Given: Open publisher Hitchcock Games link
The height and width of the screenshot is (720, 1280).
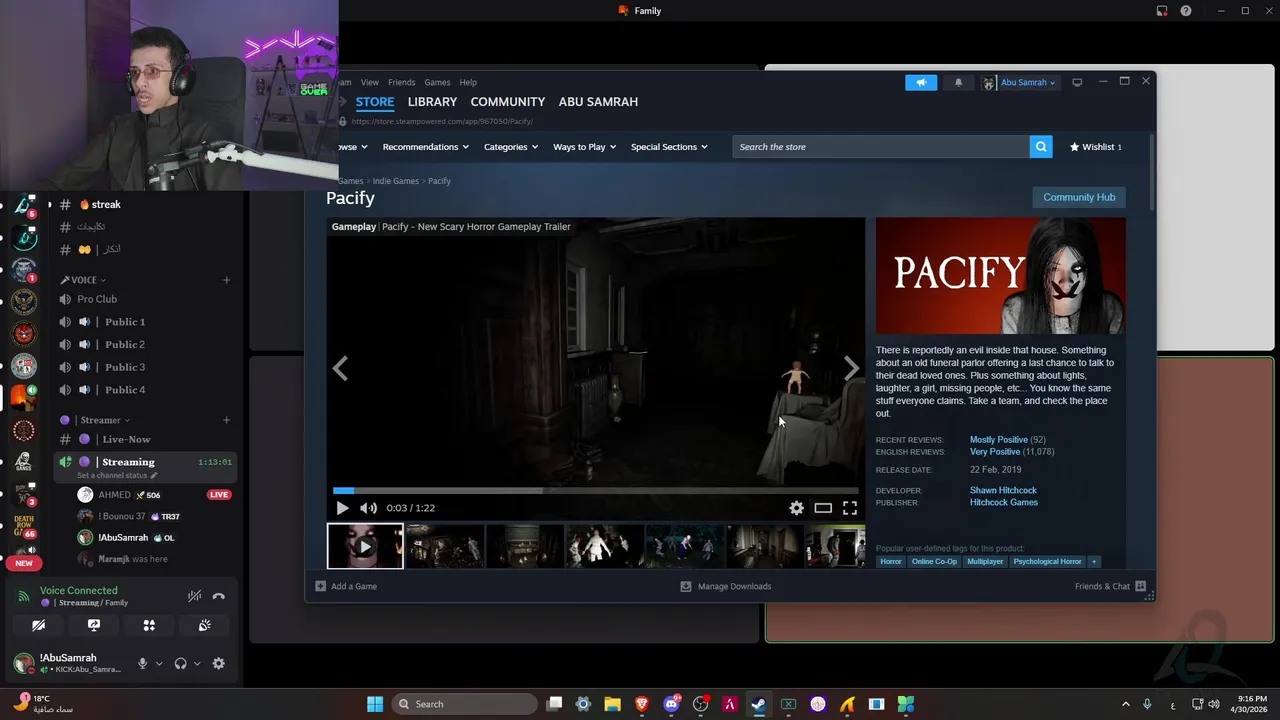Looking at the screenshot, I should coord(1004,502).
